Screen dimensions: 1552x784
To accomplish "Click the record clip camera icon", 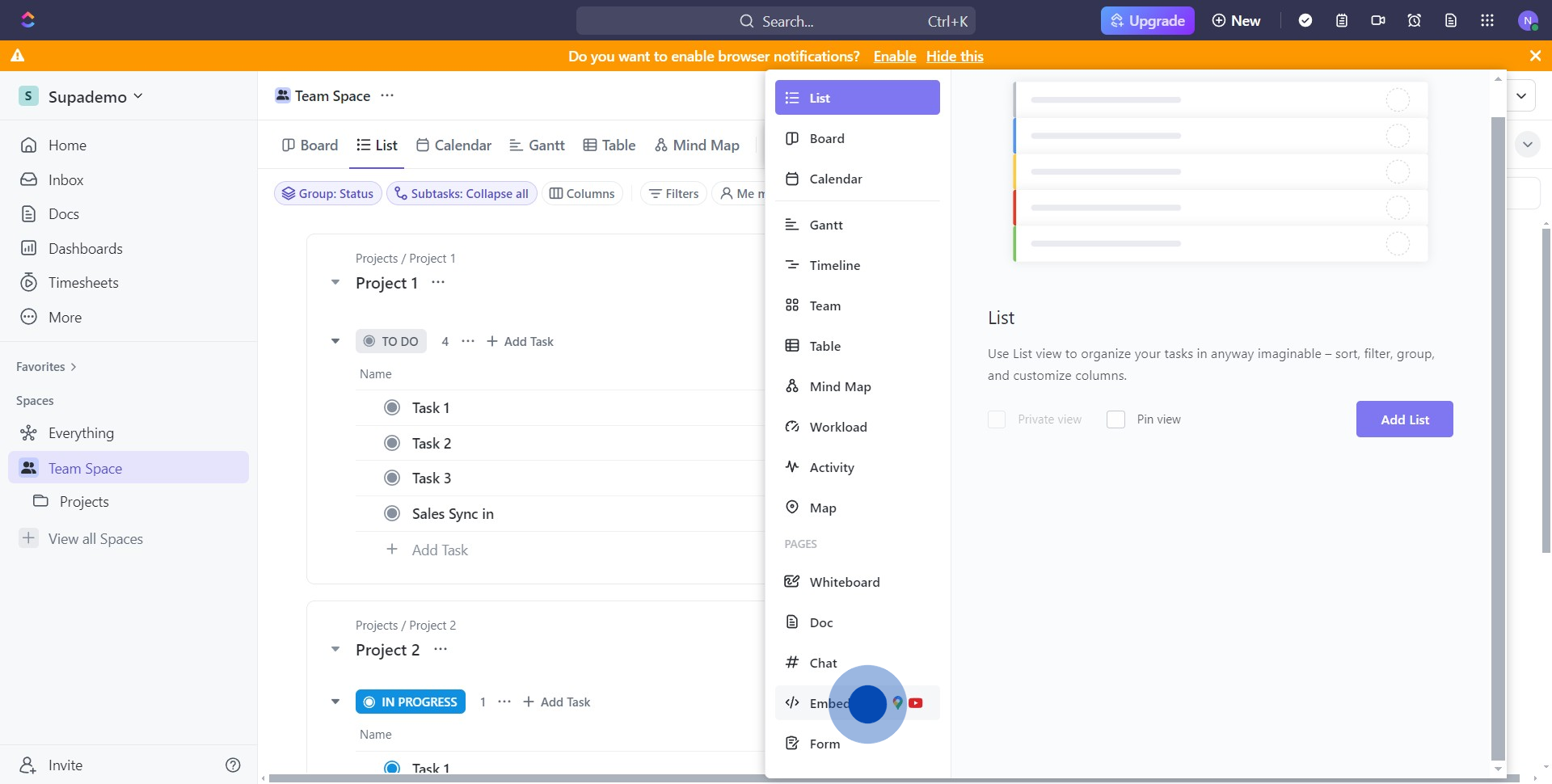I will [x=1378, y=21].
